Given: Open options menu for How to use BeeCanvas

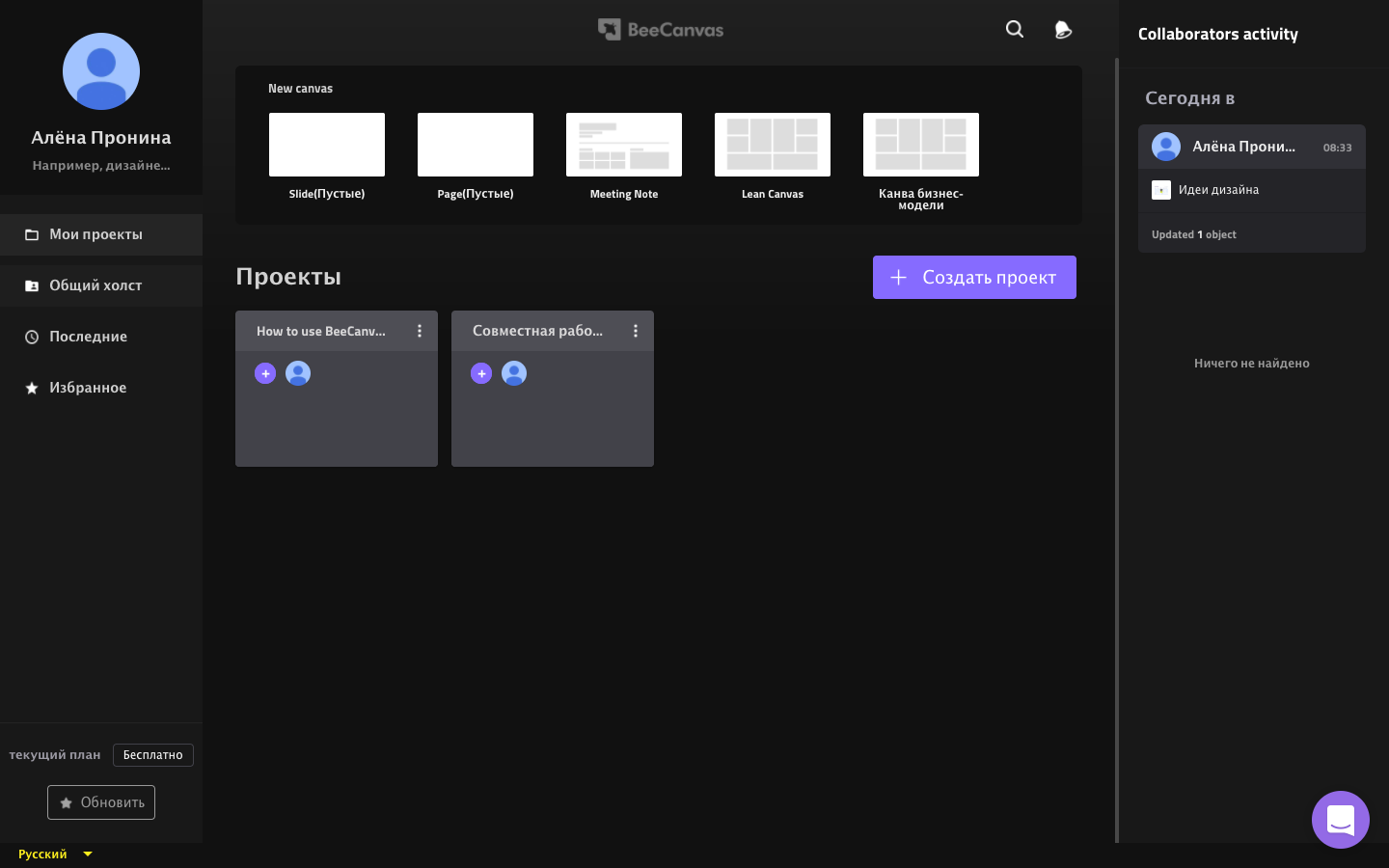Looking at the screenshot, I should (x=420, y=331).
